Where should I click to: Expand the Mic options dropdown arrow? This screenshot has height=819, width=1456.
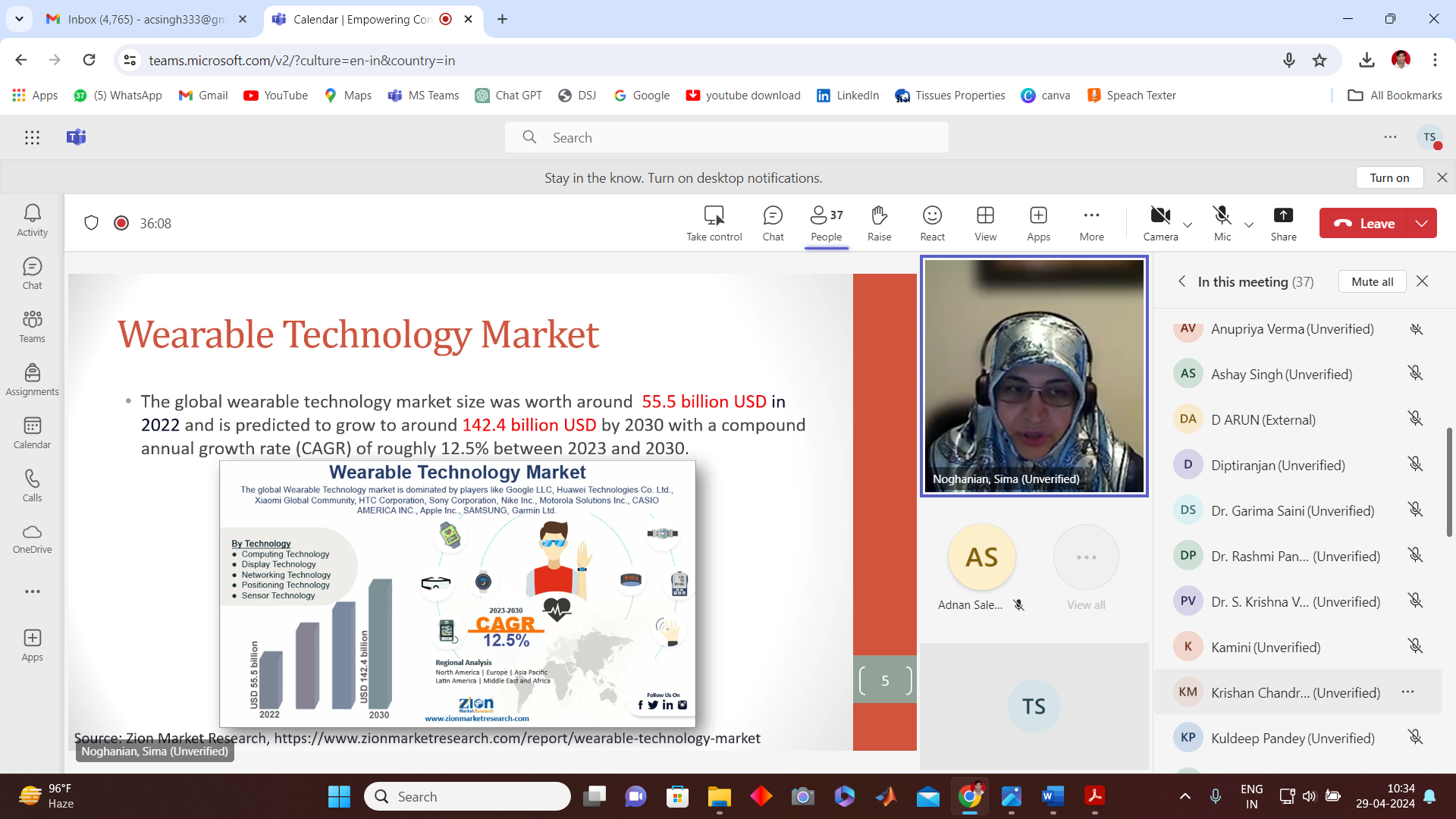point(1249,224)
